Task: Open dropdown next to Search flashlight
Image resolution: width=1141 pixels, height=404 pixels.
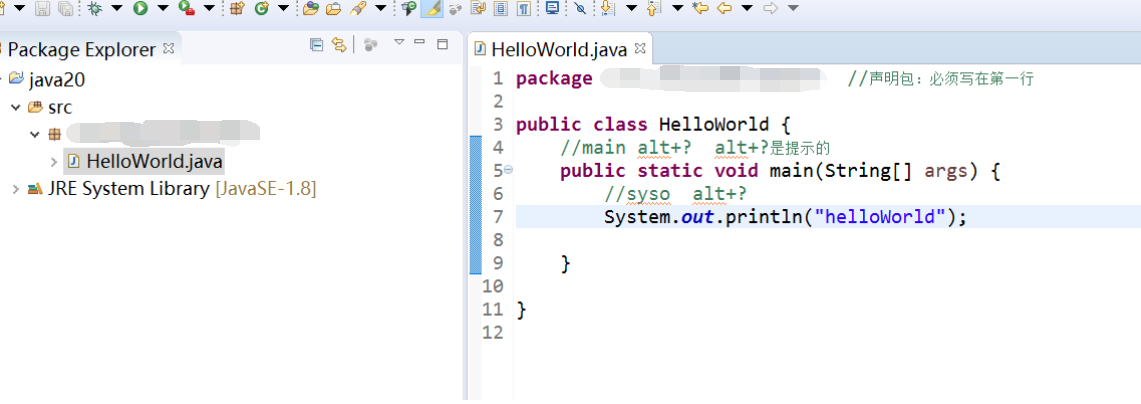Action: tap(380, 9)
